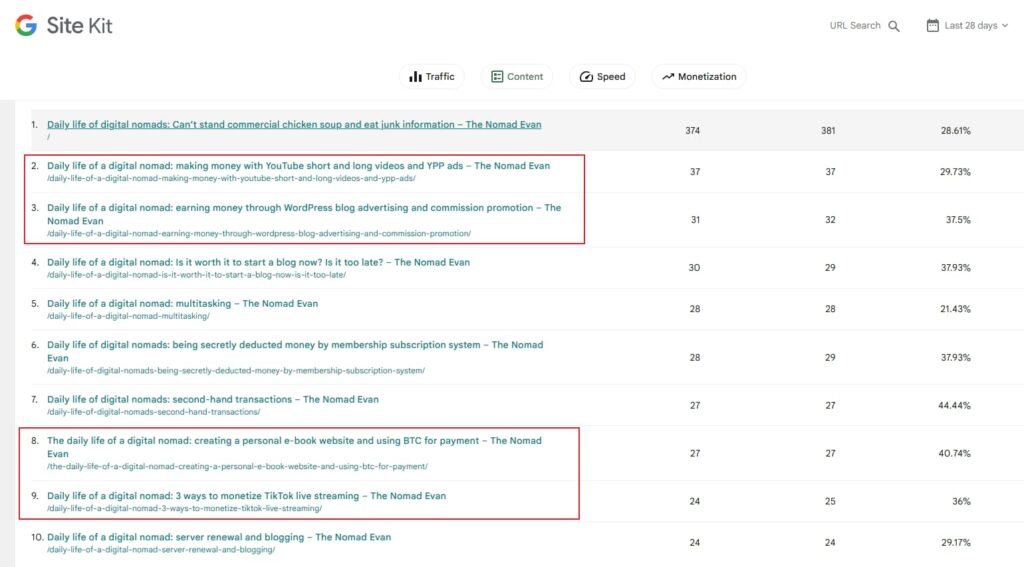Image resolution: width=1024 pixels, height=567 pixels.
Task: Open the chicken soup junk information post
Action: pos(294,125)
